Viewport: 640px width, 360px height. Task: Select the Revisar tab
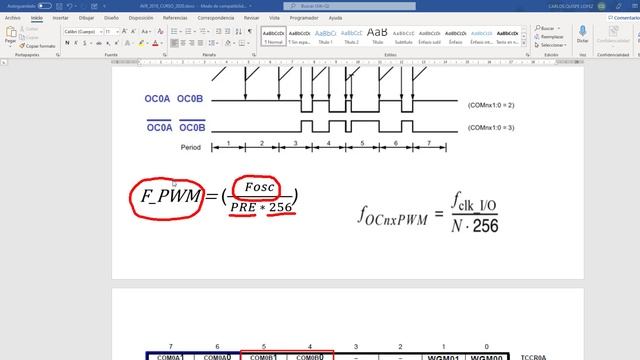tap(251, 18)
